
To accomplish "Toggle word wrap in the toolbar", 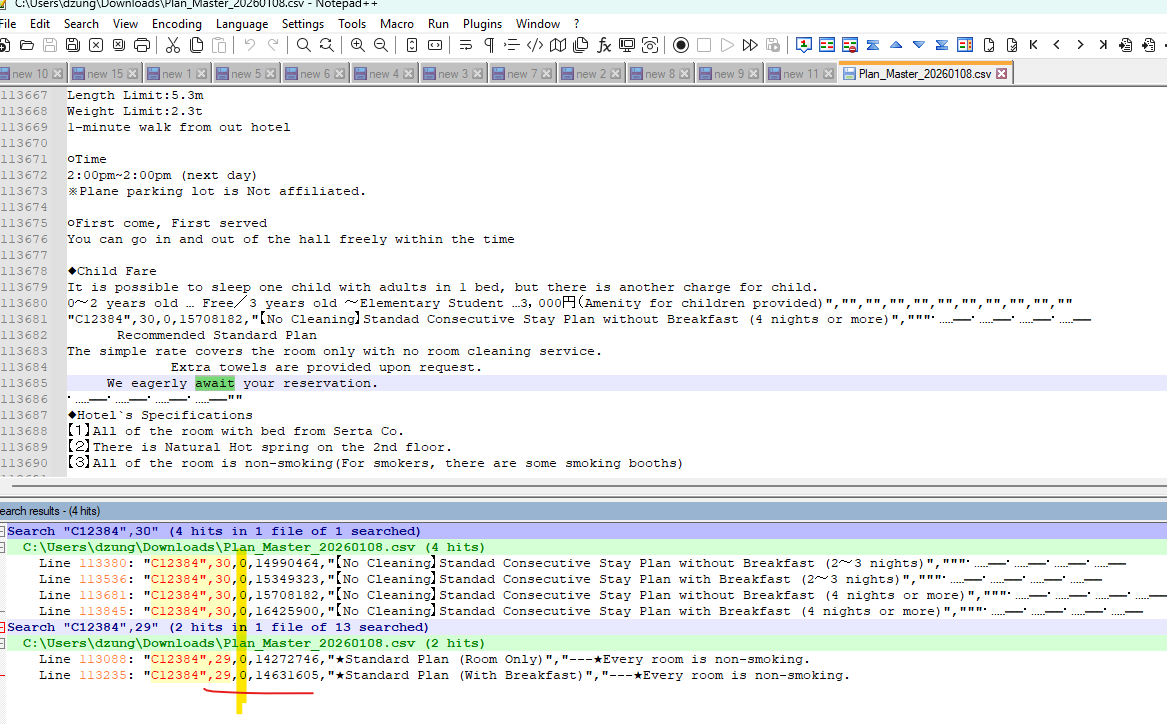I will coord(465,45).
